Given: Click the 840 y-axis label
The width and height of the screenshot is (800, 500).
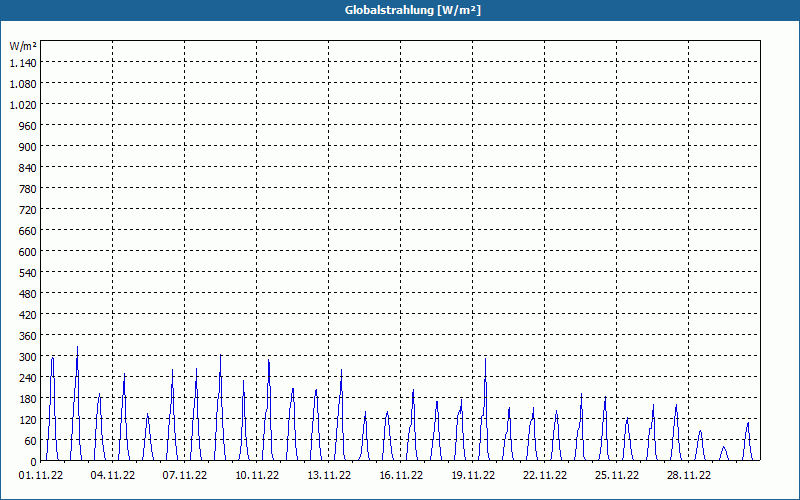Looking at the screenshot, I should [x=28, y=168].
